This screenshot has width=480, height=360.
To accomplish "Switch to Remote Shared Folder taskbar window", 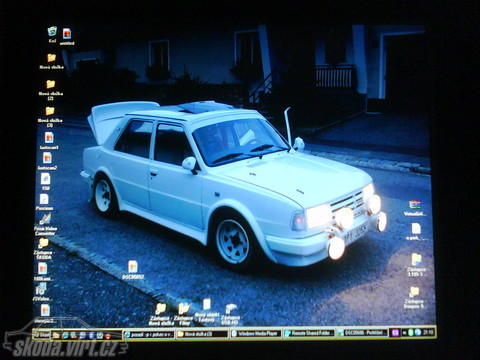I will click(x=309, y=333).
